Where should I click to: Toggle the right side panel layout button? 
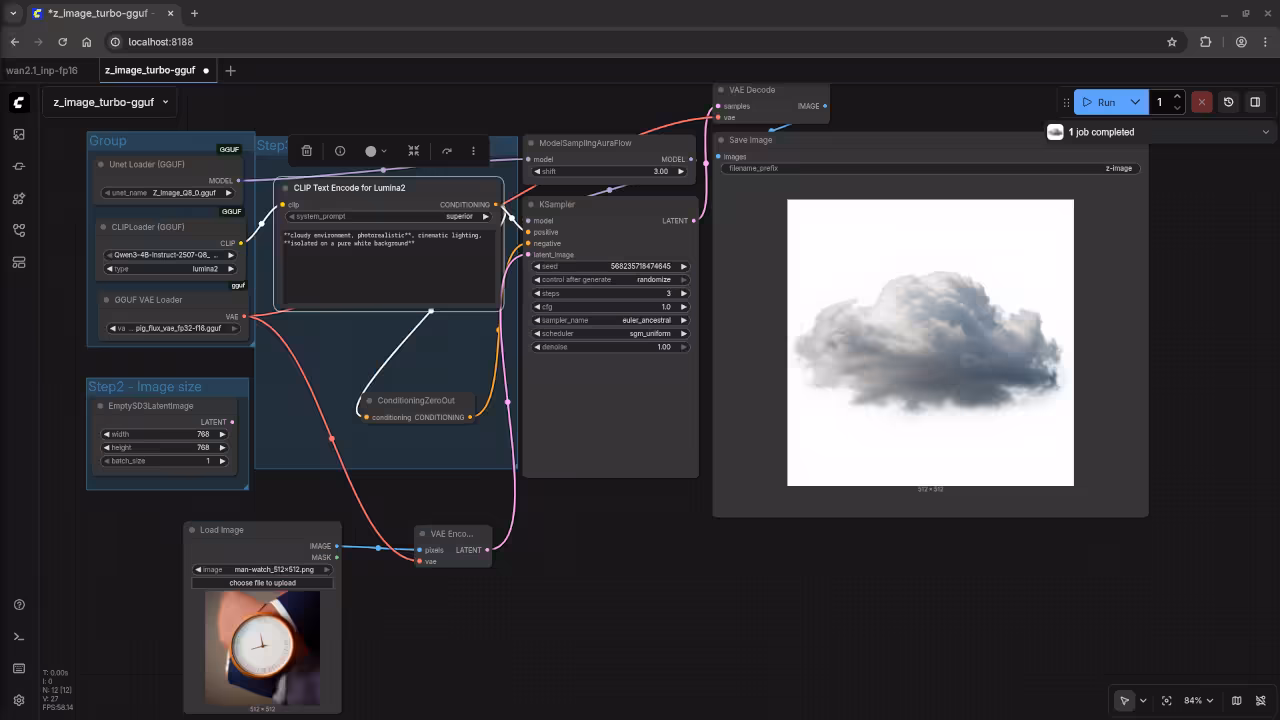pyautogui.click(x=1255, y=102)
